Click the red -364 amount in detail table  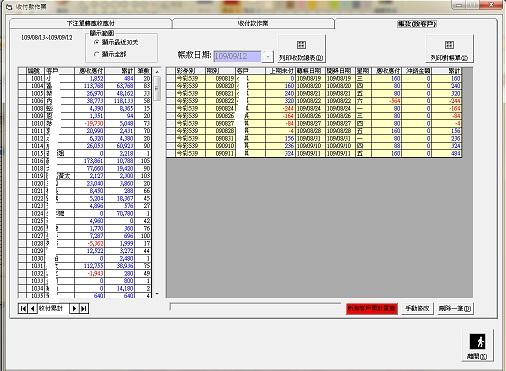[x=387, y=101]
